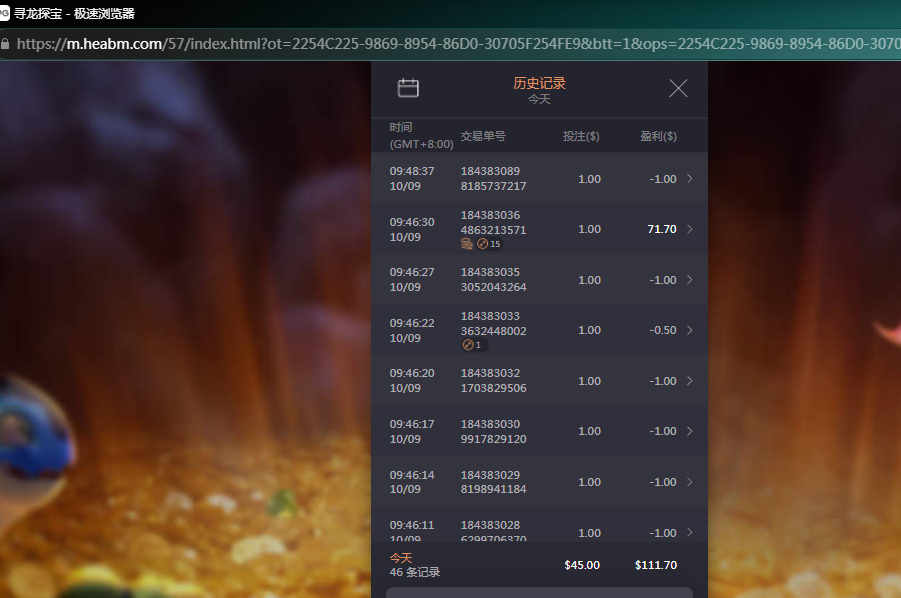The height and width of the screenshot is (598, 901).
Task: Click the 盈利($) column header
Action: click(658, 136)
